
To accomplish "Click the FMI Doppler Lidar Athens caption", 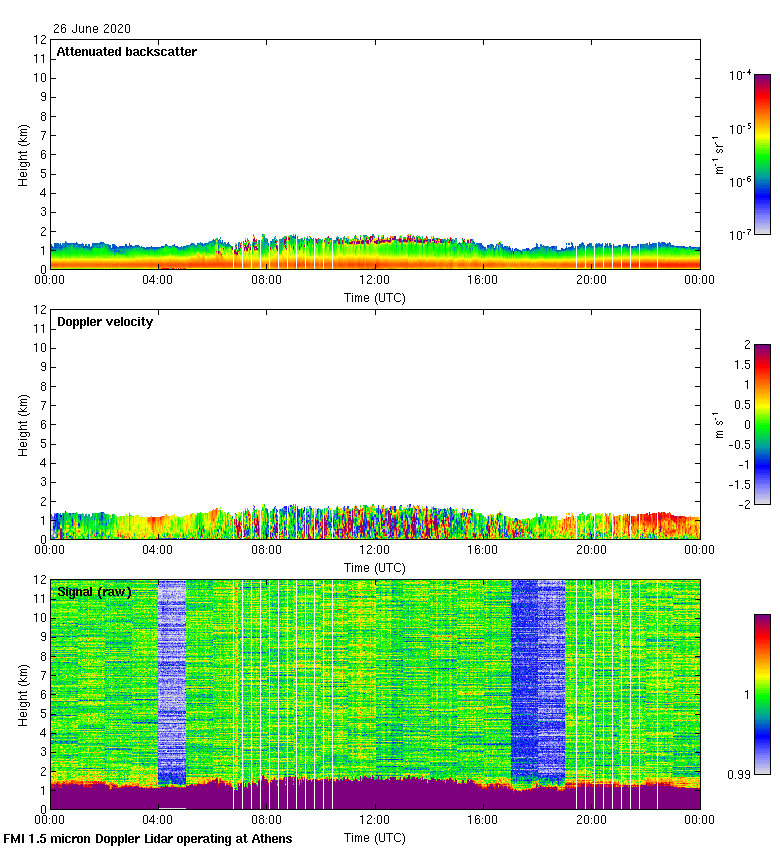I will [x=148, y=838].
